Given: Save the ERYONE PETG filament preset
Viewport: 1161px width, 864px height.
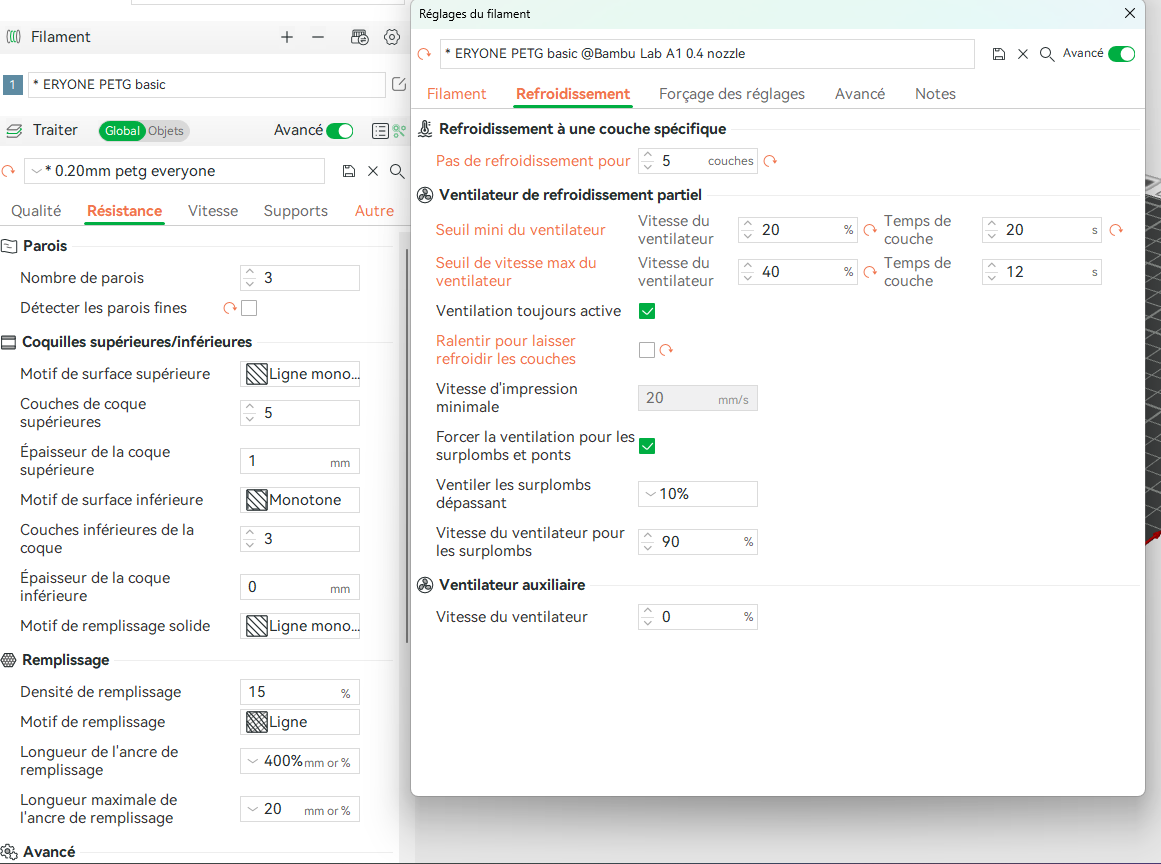Looking at the screenshot, I should click(999, 53).
